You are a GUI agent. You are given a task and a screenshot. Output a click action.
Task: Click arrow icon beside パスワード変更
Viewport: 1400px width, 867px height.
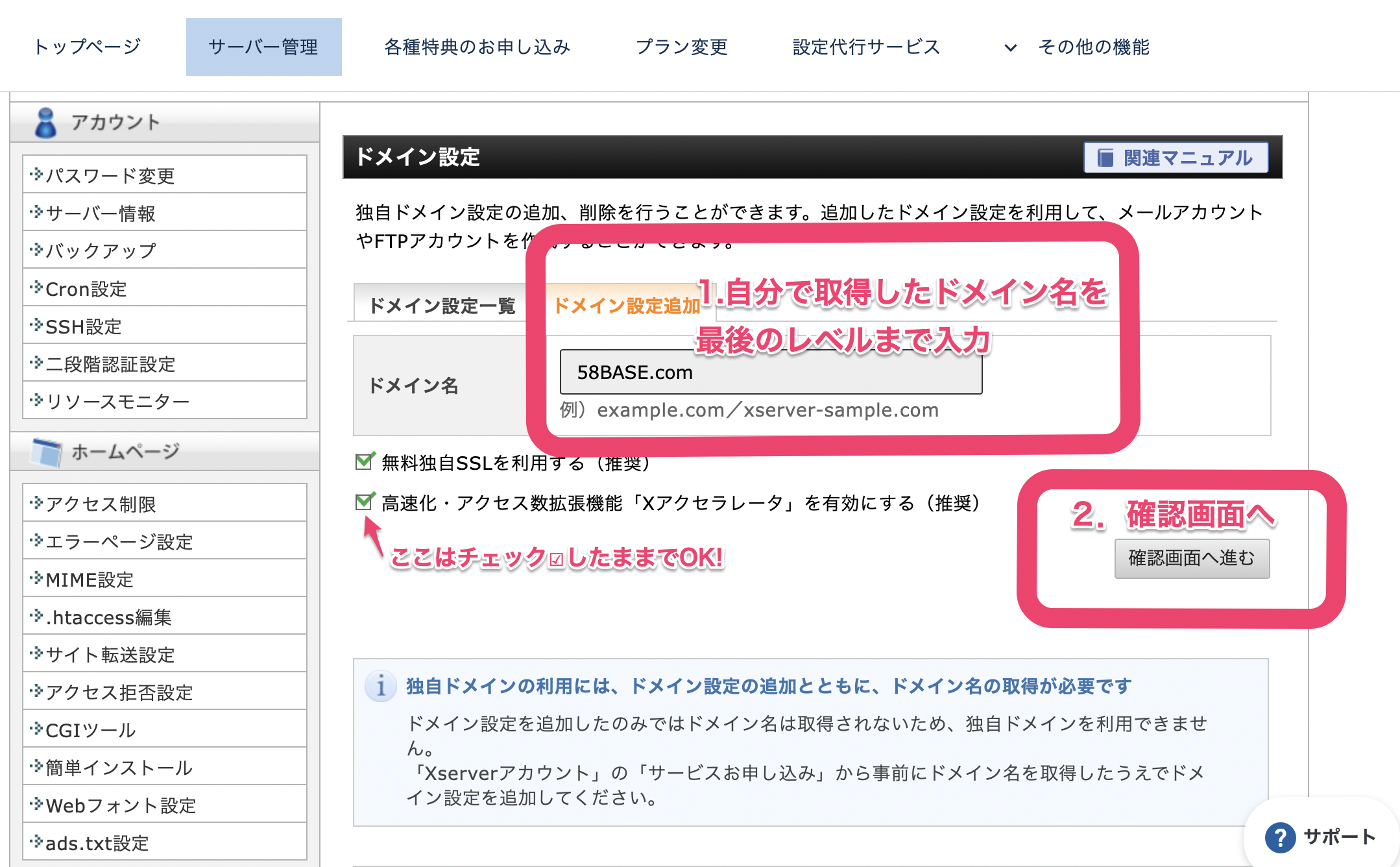pyautogui.click(x=36, y=175)
